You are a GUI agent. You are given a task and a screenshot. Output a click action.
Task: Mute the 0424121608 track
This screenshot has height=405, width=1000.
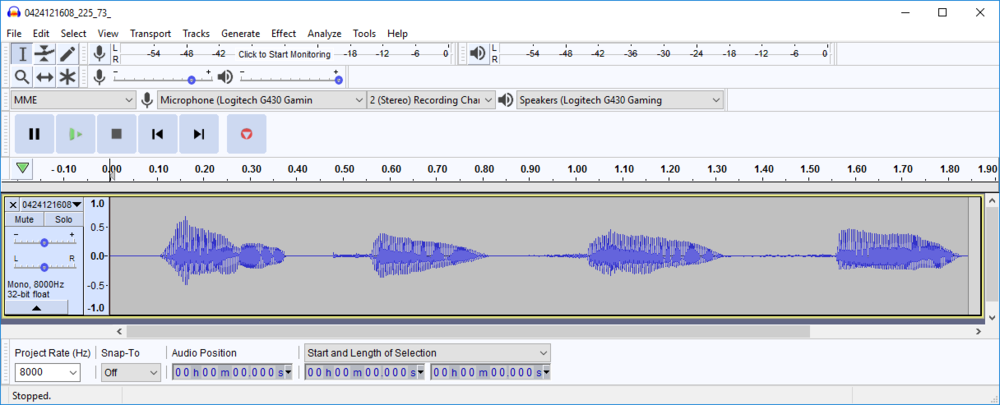click(25, 219)
